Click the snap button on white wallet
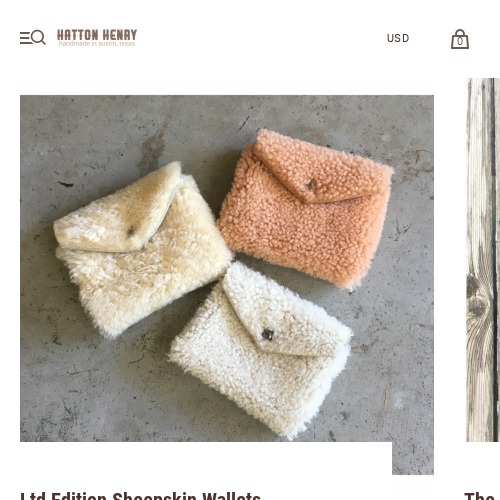 [x=268, y=334]
